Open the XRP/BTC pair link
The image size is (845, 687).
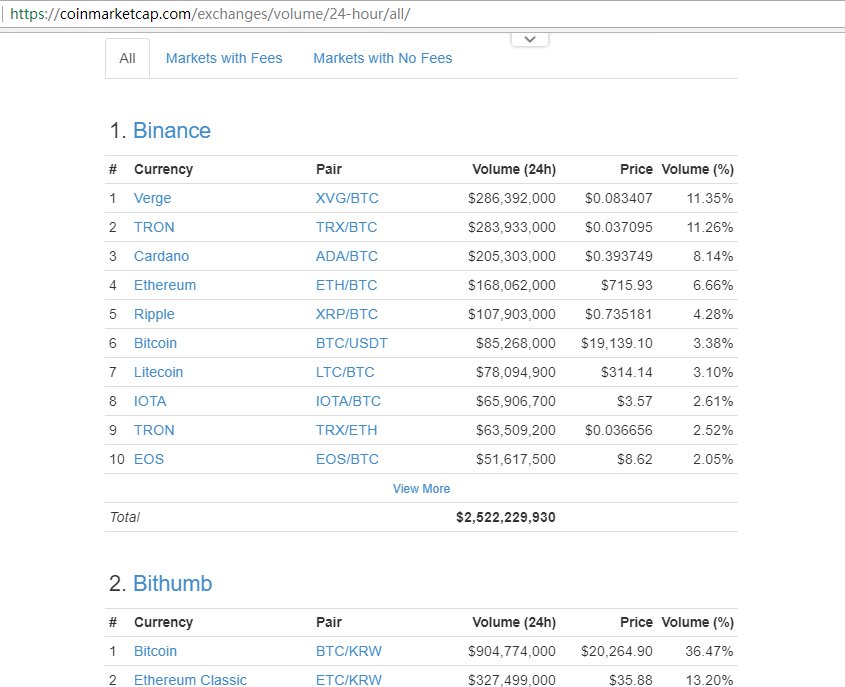point(347,315)
